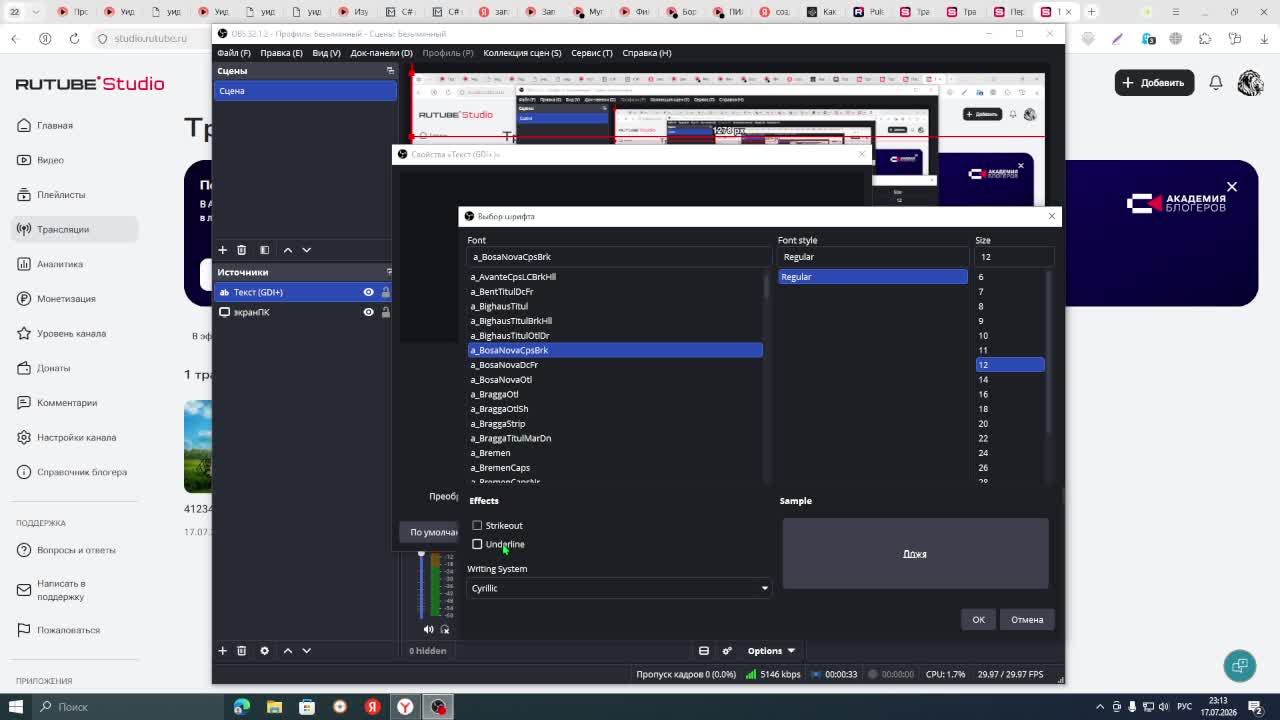Screen dimensions: 1280x720
Task: Adjust the audio mixer volume slider
Action: 421,585
